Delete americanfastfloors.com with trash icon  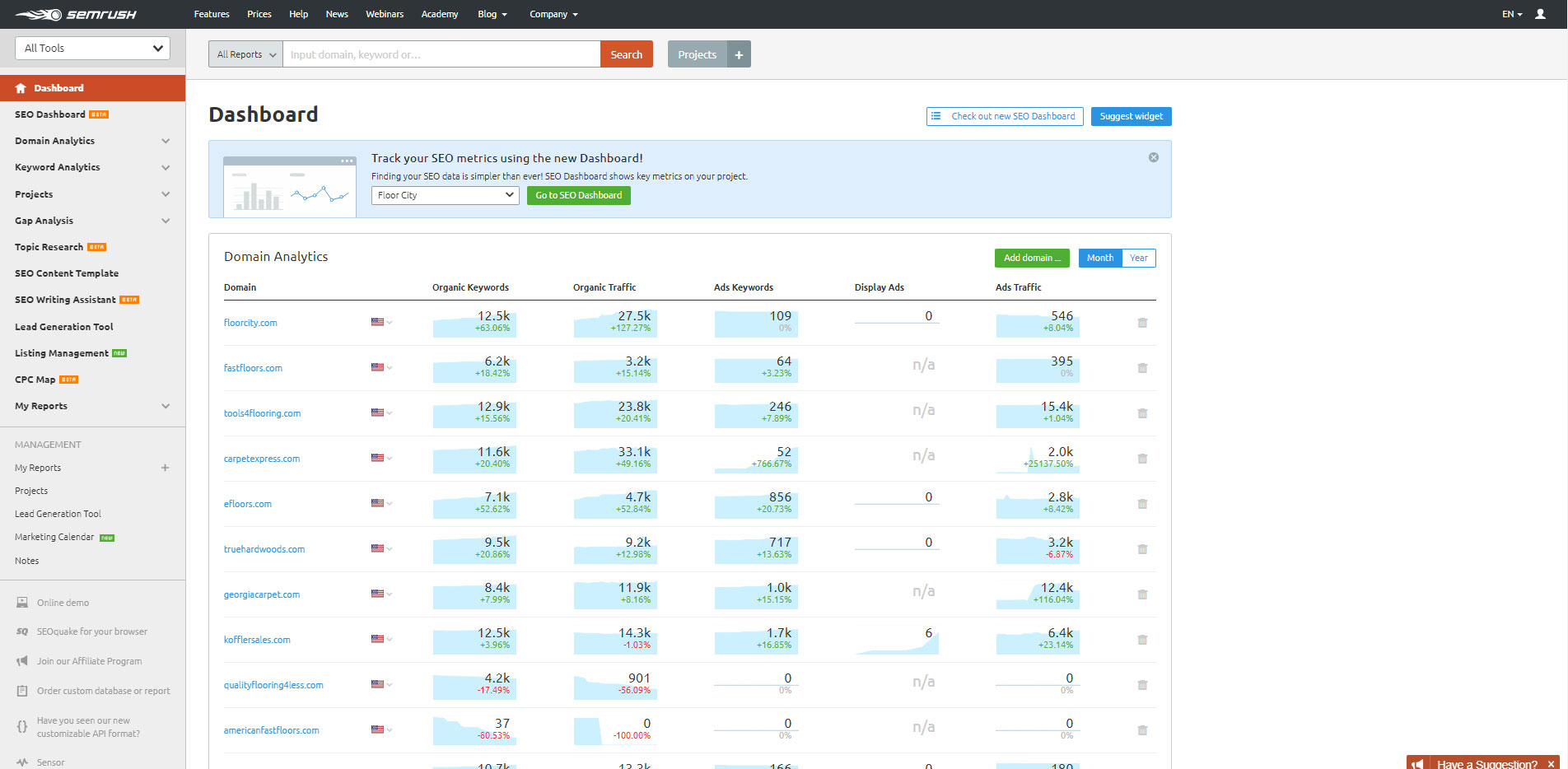pyautogui.click(x=1142, y=730)
